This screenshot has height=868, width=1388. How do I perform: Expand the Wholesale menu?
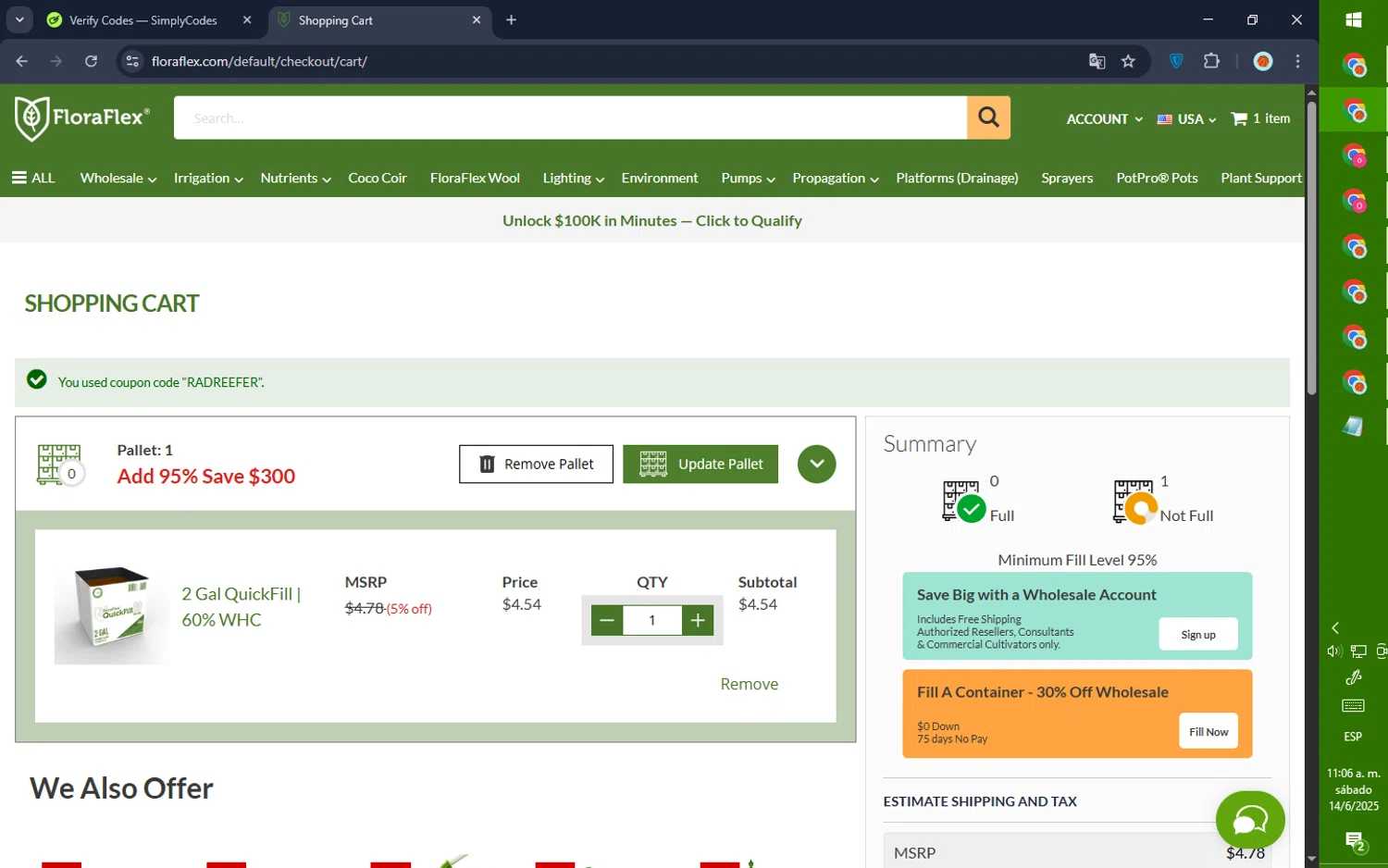point(118,178)
